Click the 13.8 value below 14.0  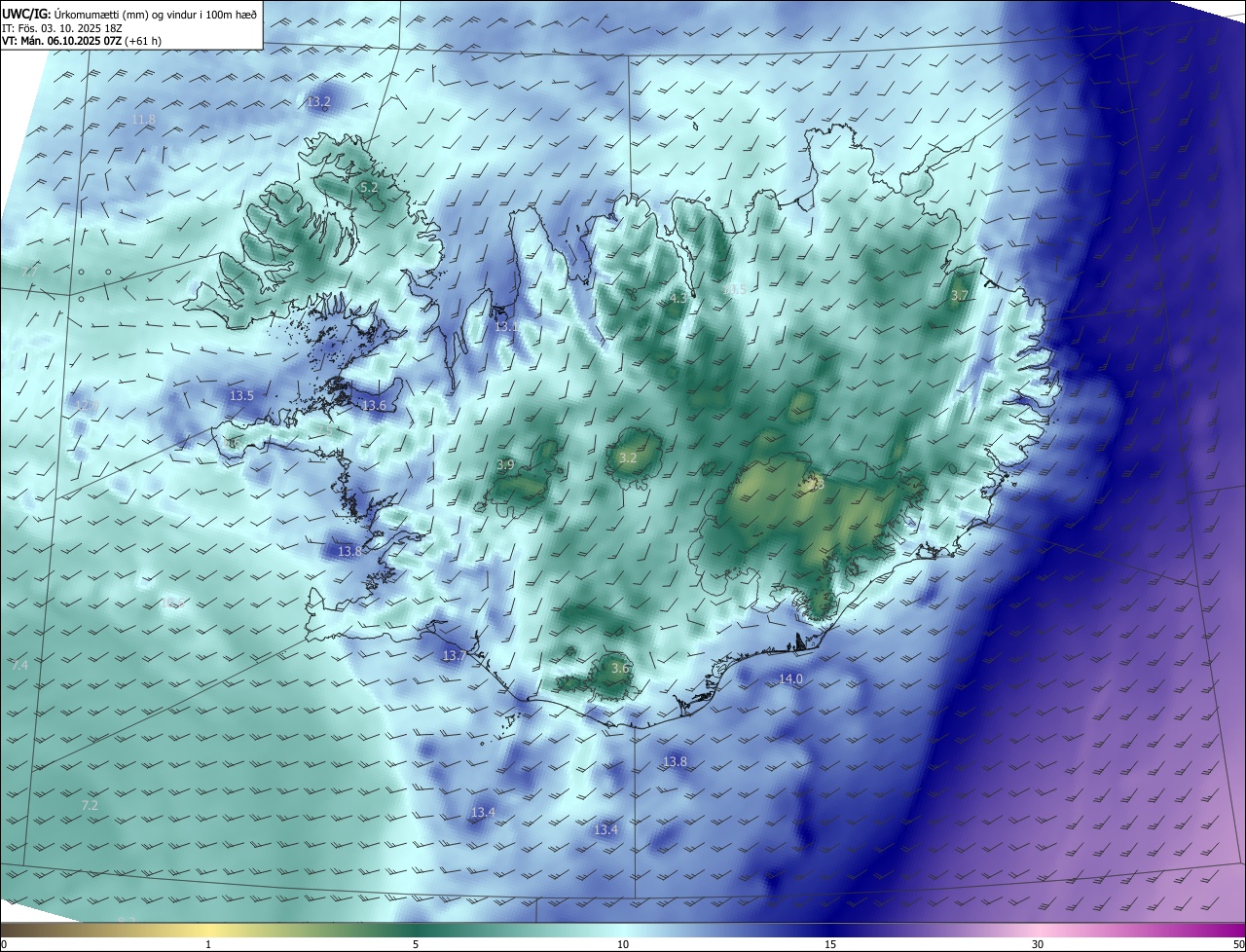[675, 761]
